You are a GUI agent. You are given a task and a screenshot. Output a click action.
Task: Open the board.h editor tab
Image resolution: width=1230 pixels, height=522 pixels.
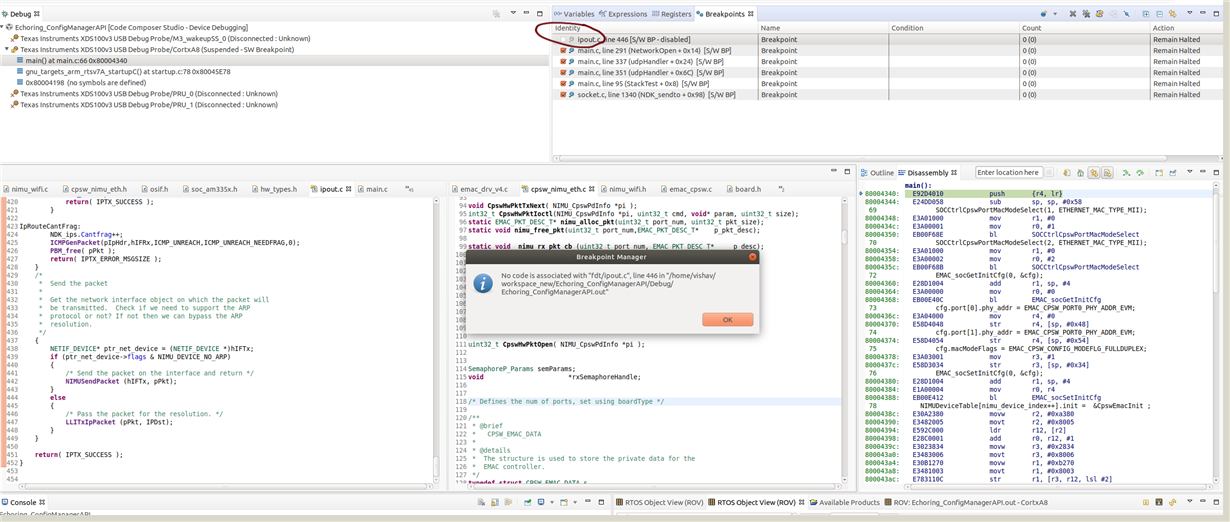coord(744,188)
